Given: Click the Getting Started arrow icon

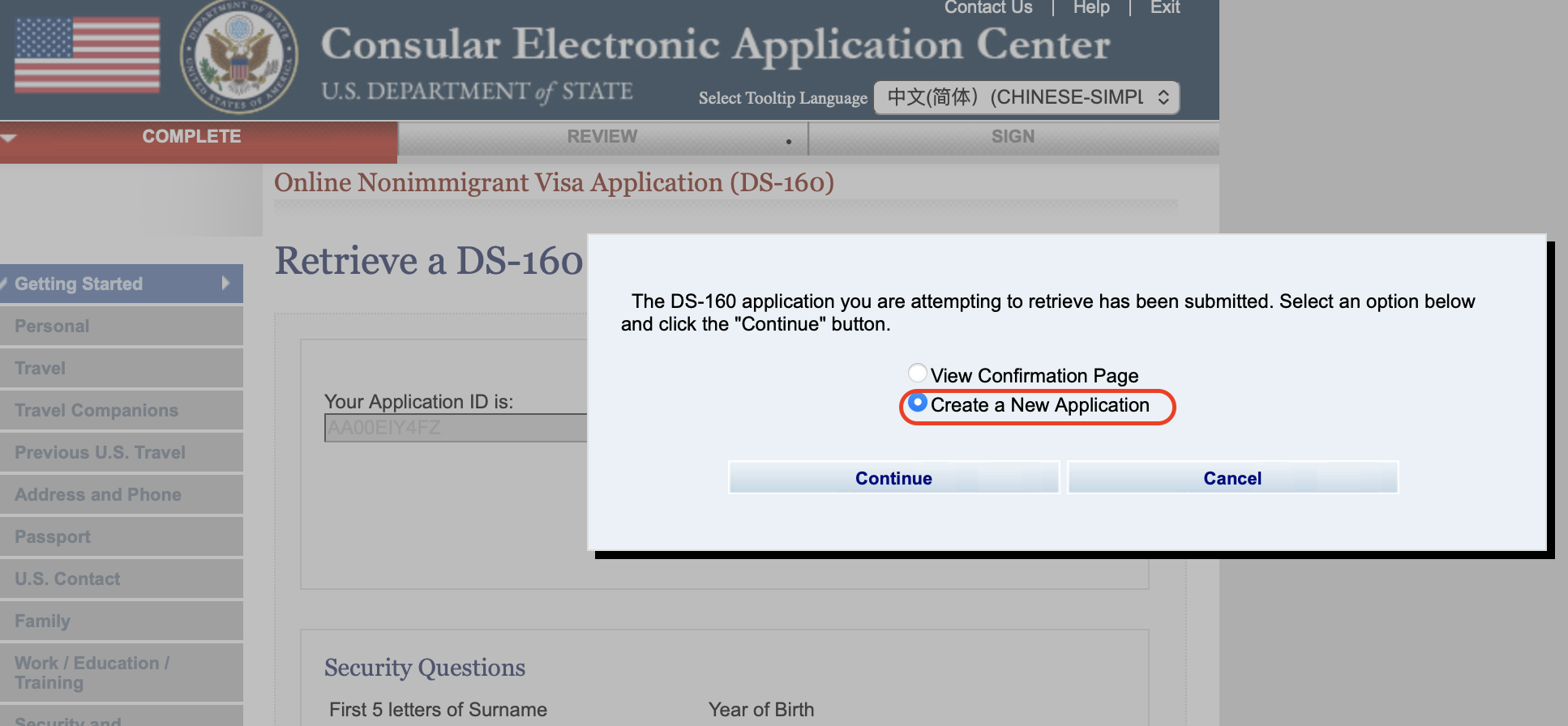Looking at the screenshot, I should [225, 284].
